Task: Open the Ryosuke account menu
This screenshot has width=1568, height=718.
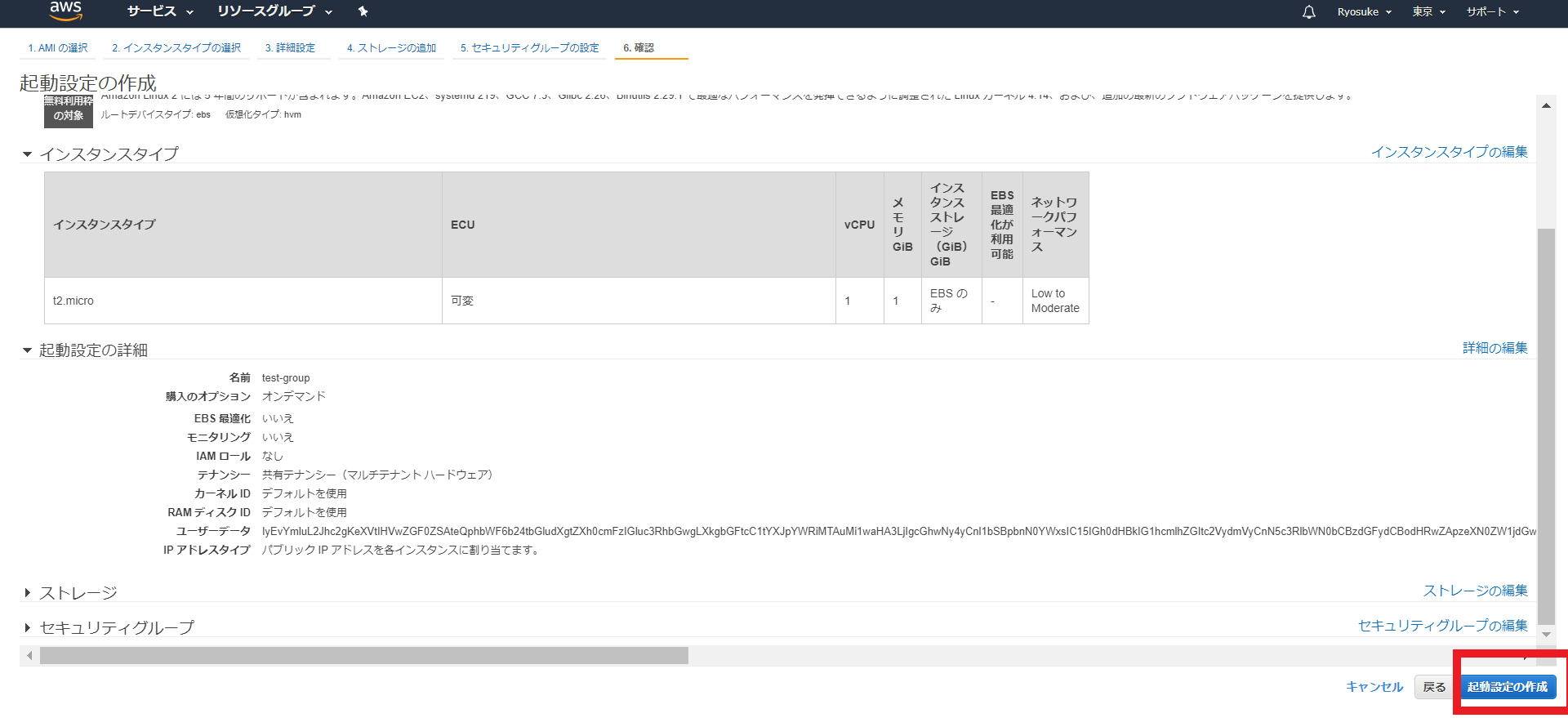Action: 1364,11
